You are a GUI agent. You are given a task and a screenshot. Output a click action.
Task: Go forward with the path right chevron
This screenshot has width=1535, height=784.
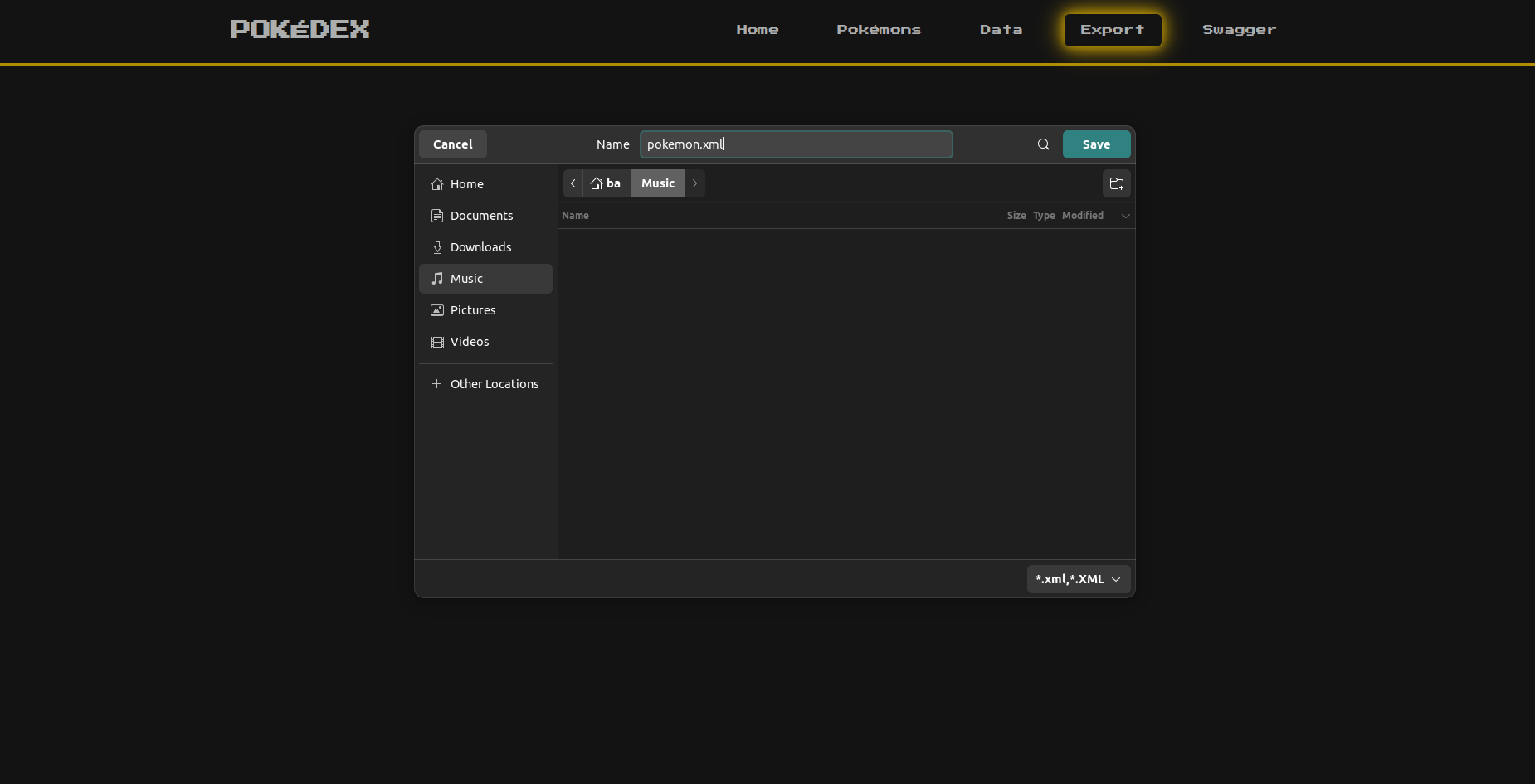(x=694, y=183)
